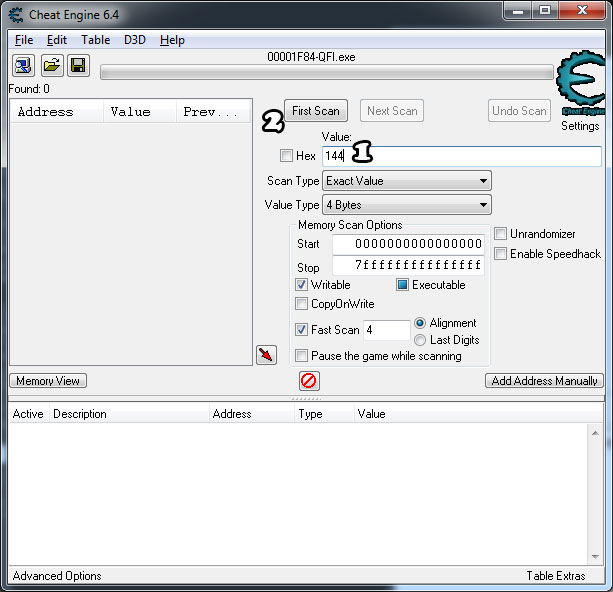Click the red clear address list icon
Screen dimensions: 613x592
[309, 380]
